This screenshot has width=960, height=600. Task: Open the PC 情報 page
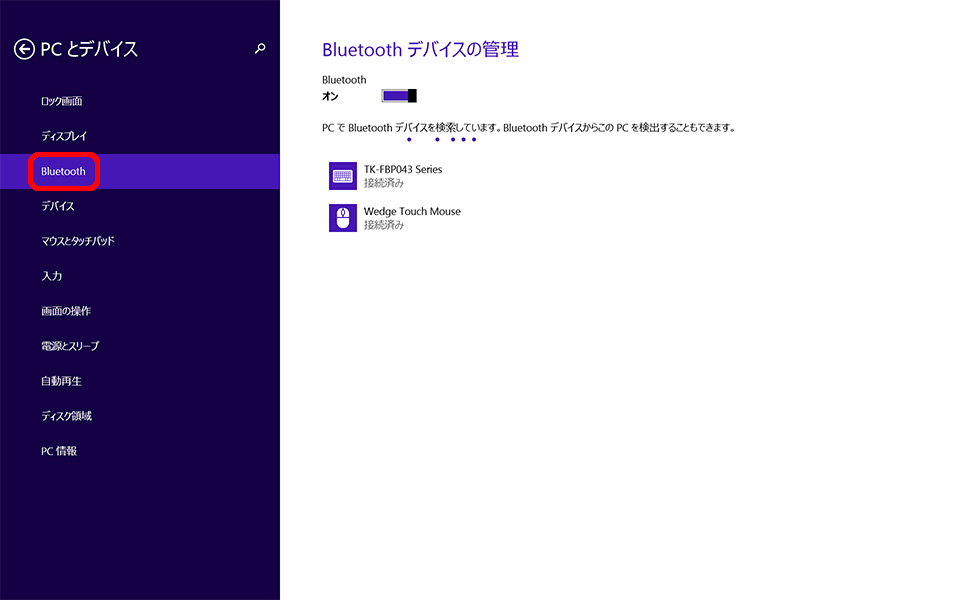coord(59,451)
